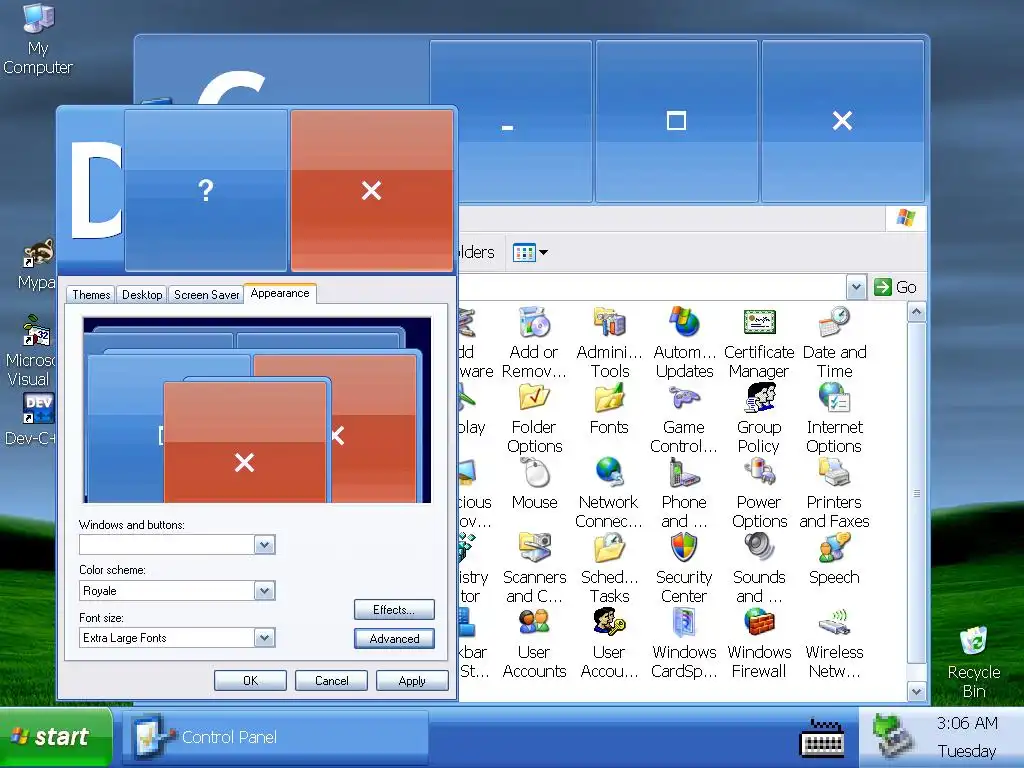Open Windows CardSpace icon
Viewport: 1024px width, 768px height.
pos(684,623)
